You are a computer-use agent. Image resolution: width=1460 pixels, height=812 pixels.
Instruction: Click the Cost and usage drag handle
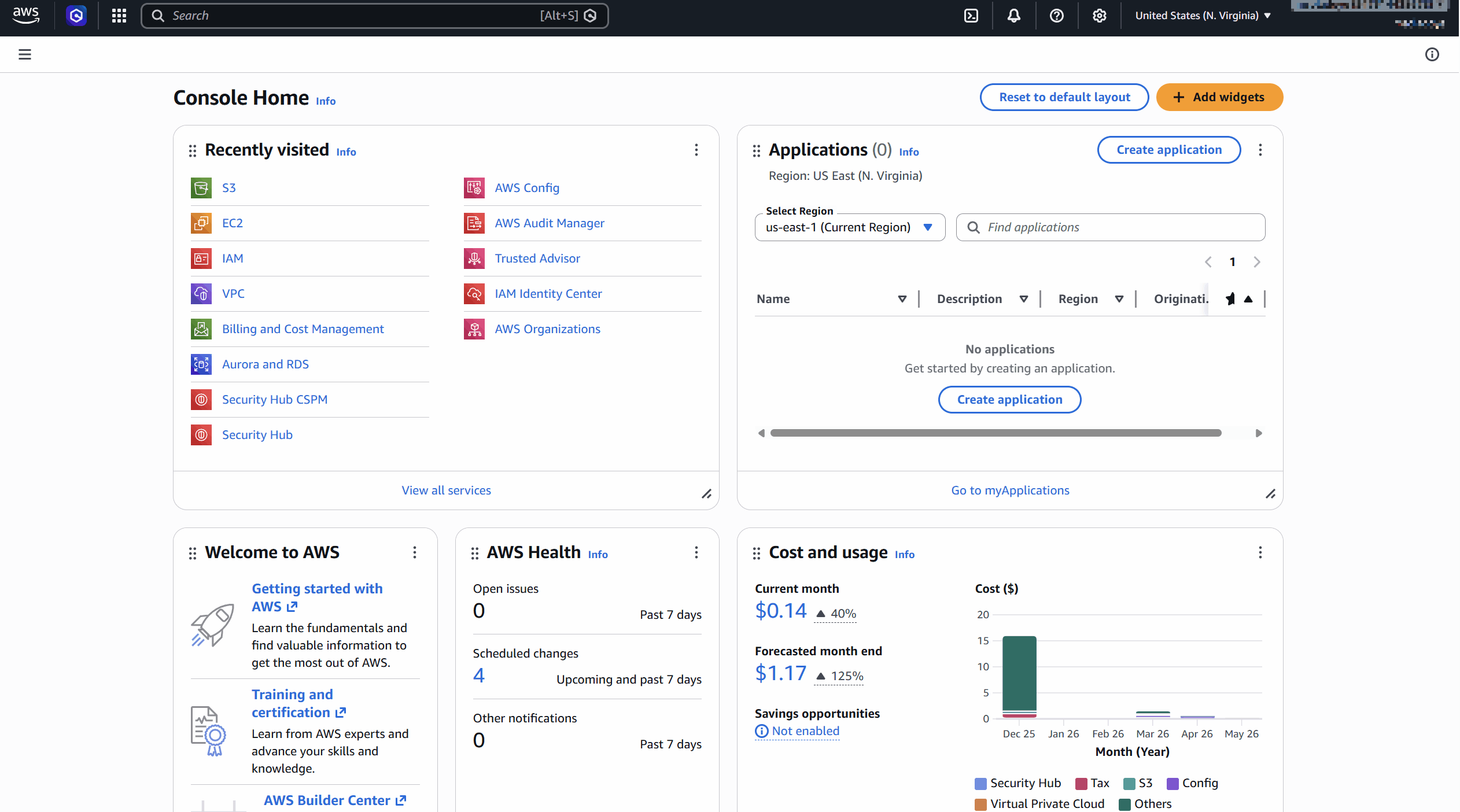pos(757,553)
